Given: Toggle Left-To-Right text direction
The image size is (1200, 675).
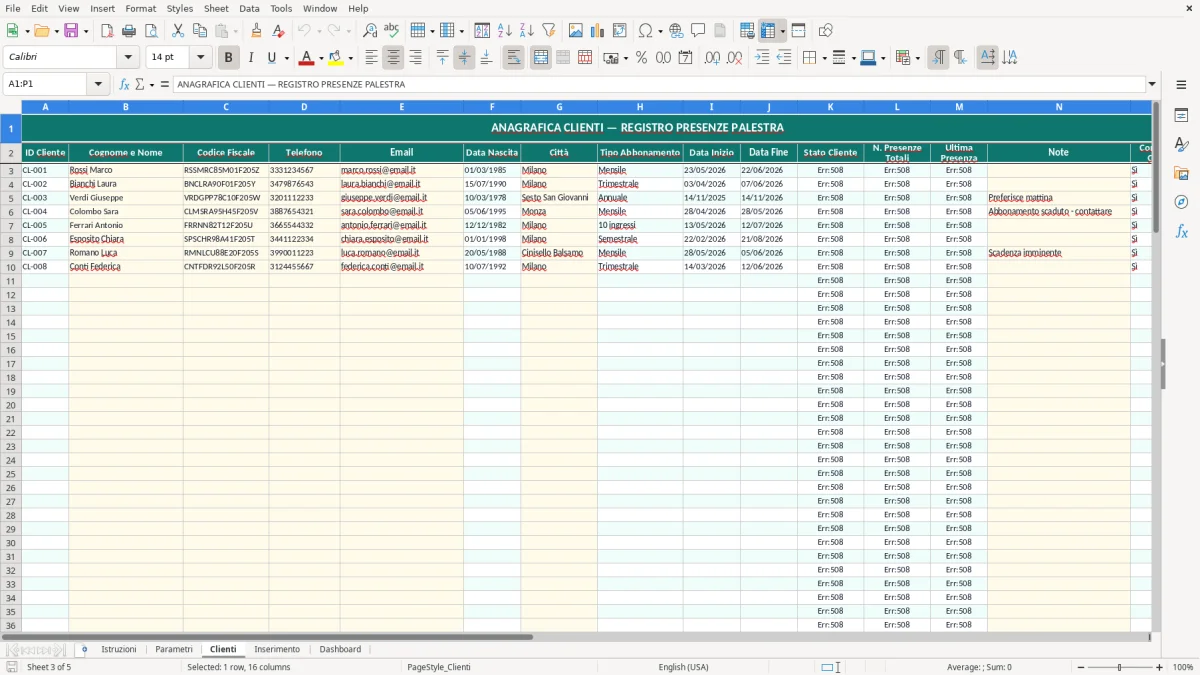Looking at the screenshot, I should point(938,58).
